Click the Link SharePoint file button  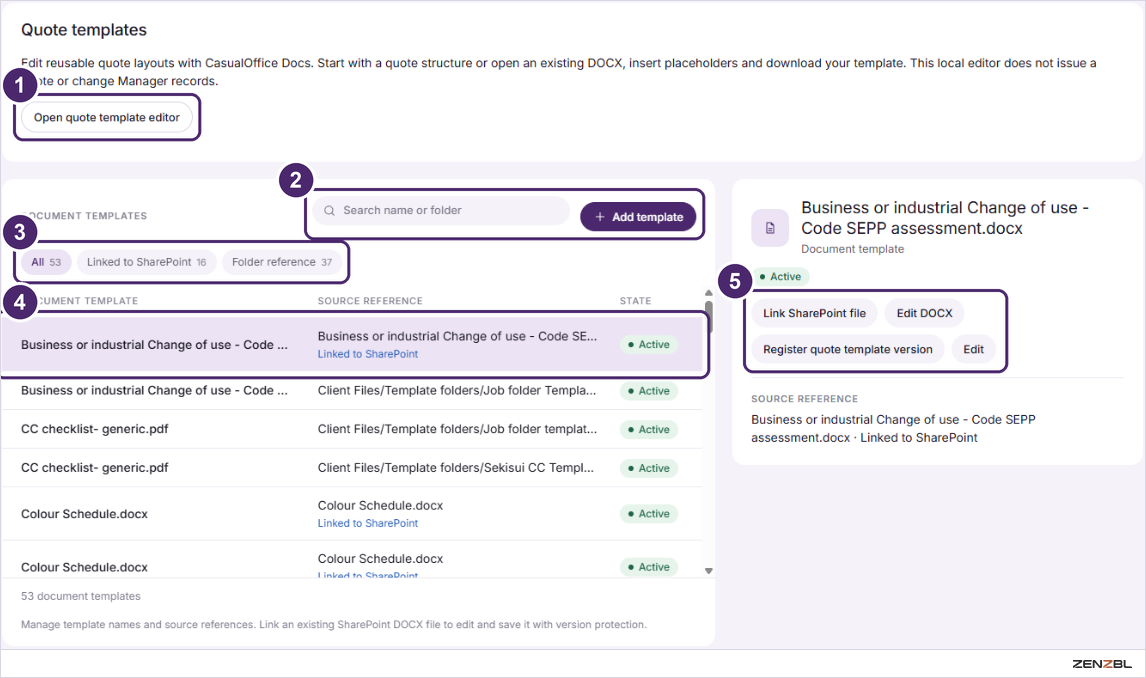(814, 313)
